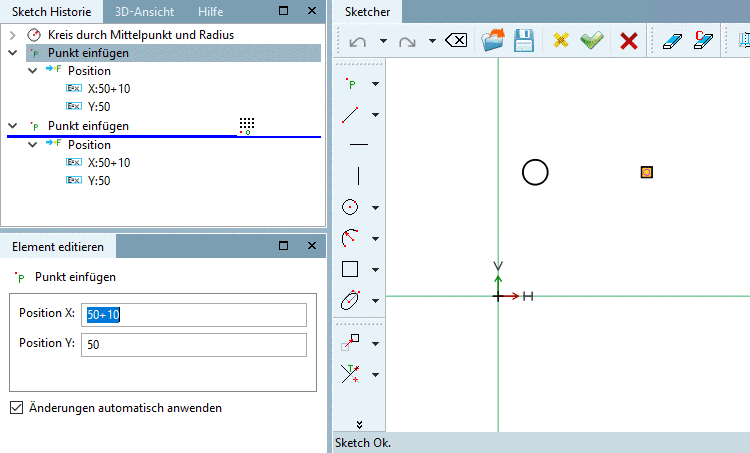Click the Position X input field
The height and width of the screenshot is (453, 750).
pyautogui.click(x=194, y=315)
